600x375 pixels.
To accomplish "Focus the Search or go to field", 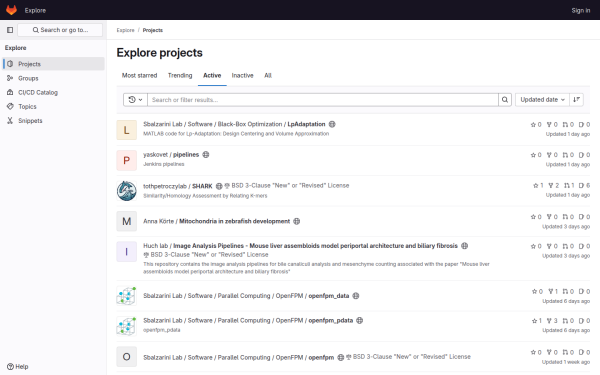I will pos(60,30).
